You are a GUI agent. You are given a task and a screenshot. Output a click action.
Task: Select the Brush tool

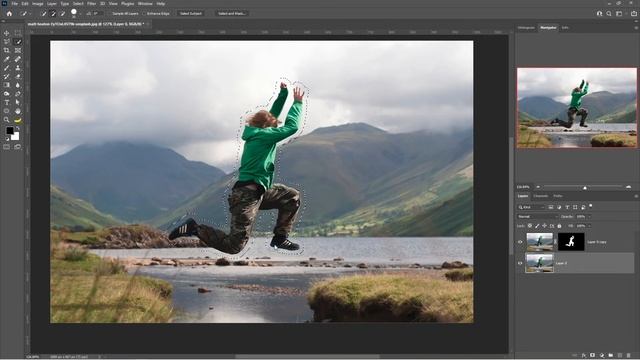(7, 68)
